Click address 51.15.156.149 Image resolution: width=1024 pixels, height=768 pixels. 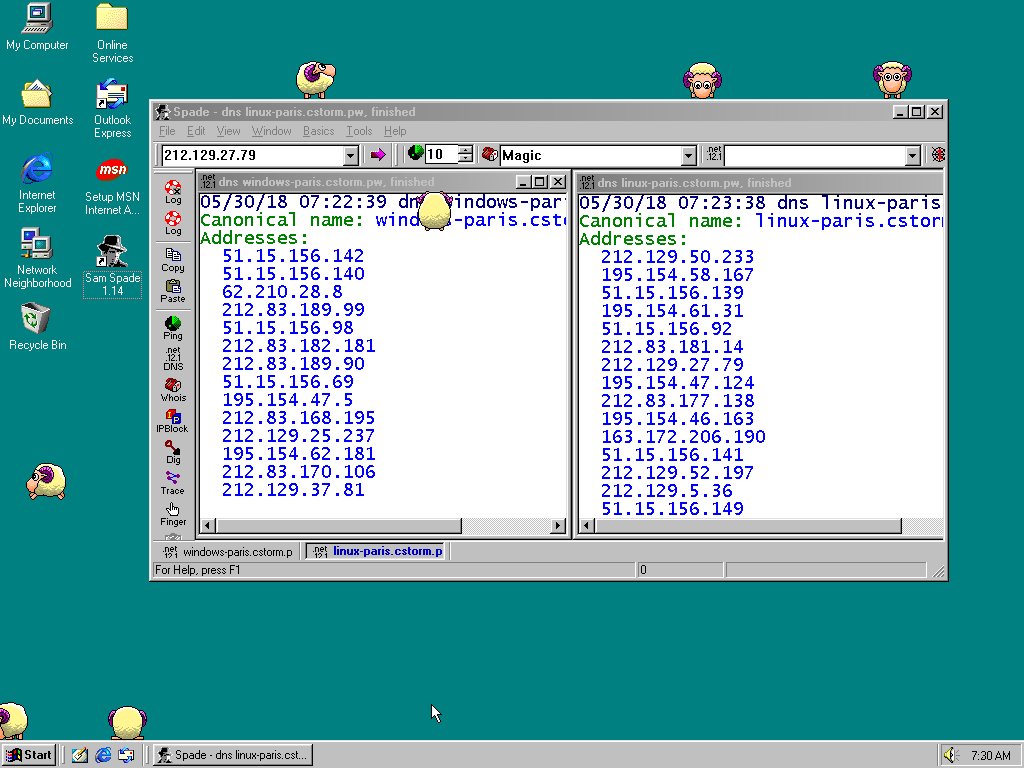pyautogui.click(x=672, y=509)
